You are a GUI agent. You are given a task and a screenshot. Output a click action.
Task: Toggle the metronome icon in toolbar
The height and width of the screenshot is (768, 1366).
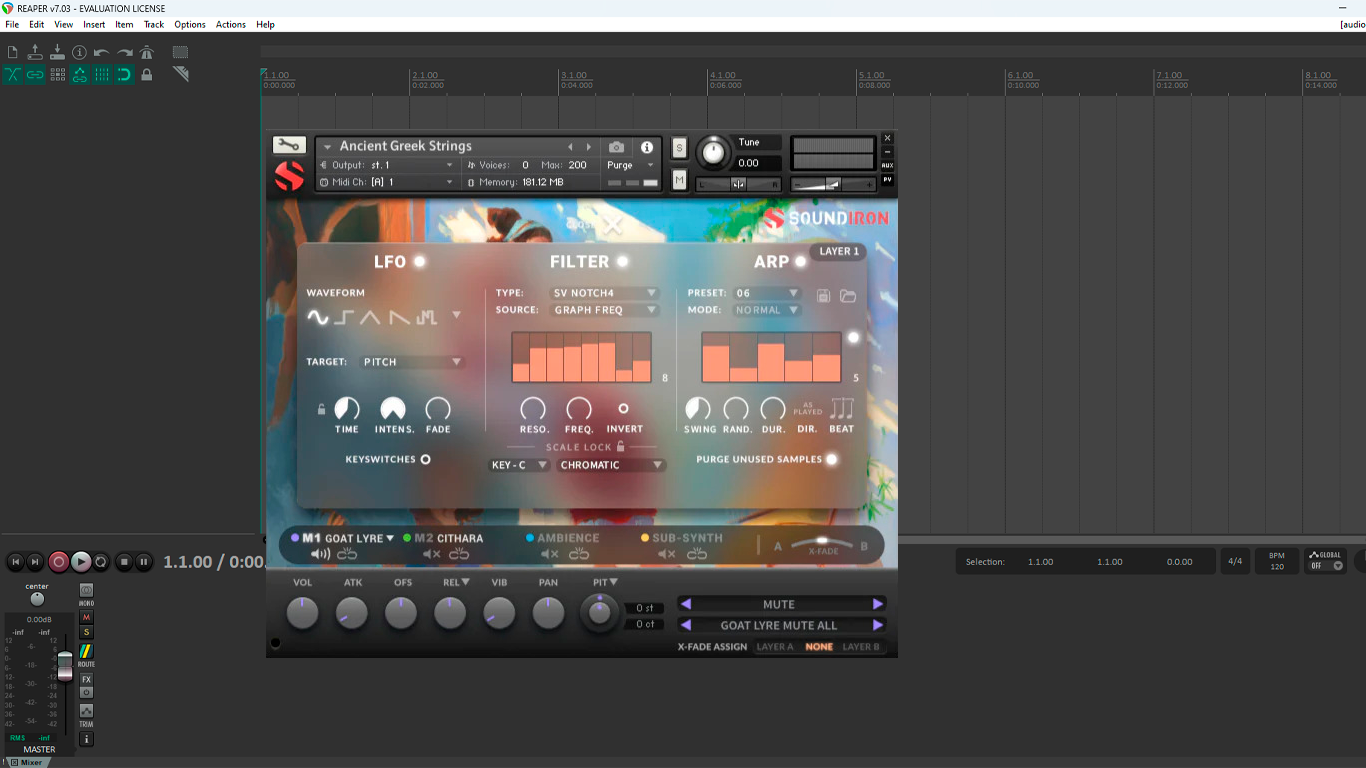[147, 52]
